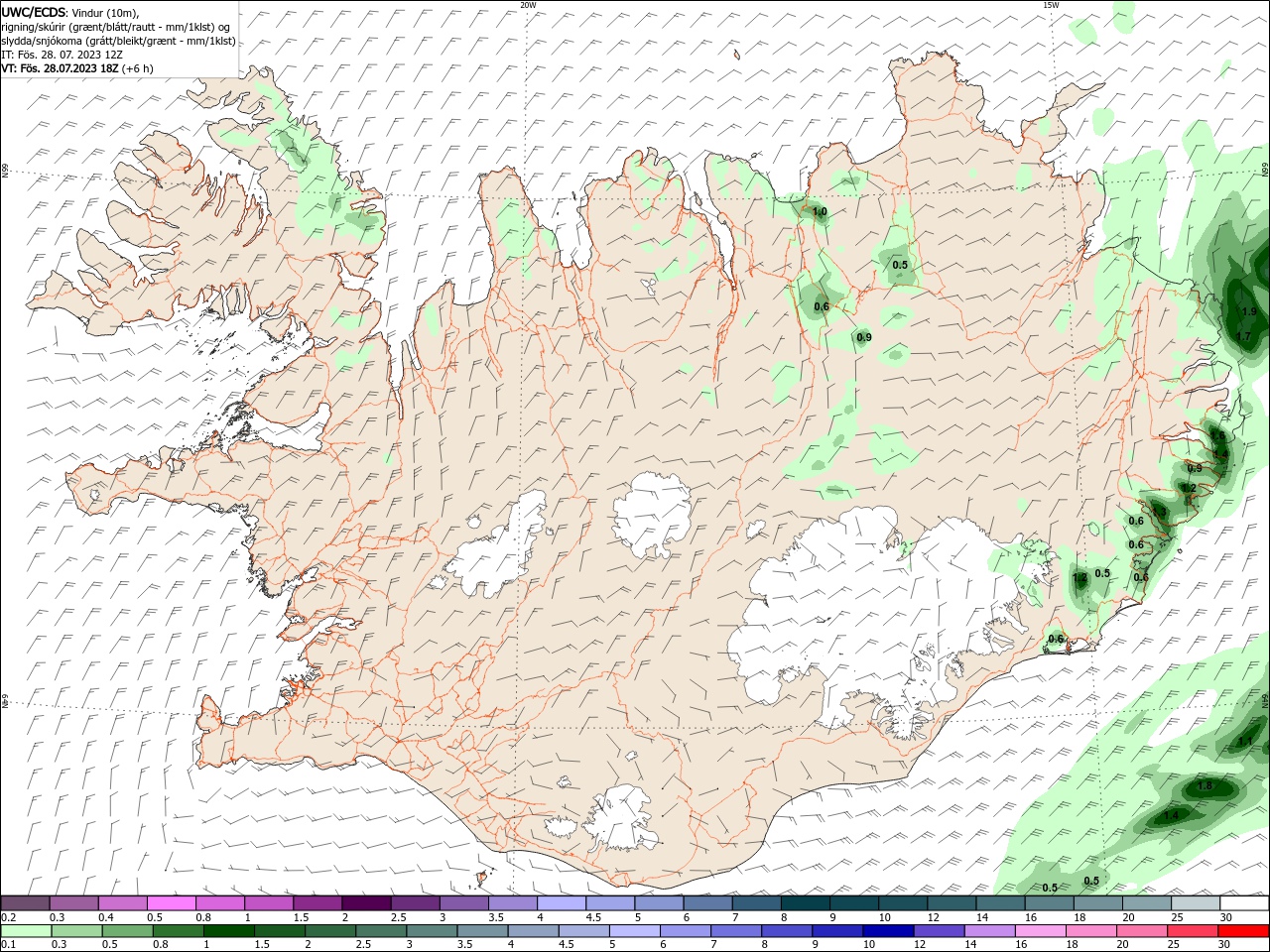The width and height of the screenshot is (1270, 952).
Task: Click the 15W longitude label
Action: pyautogui.click(x=1051, y=5)
